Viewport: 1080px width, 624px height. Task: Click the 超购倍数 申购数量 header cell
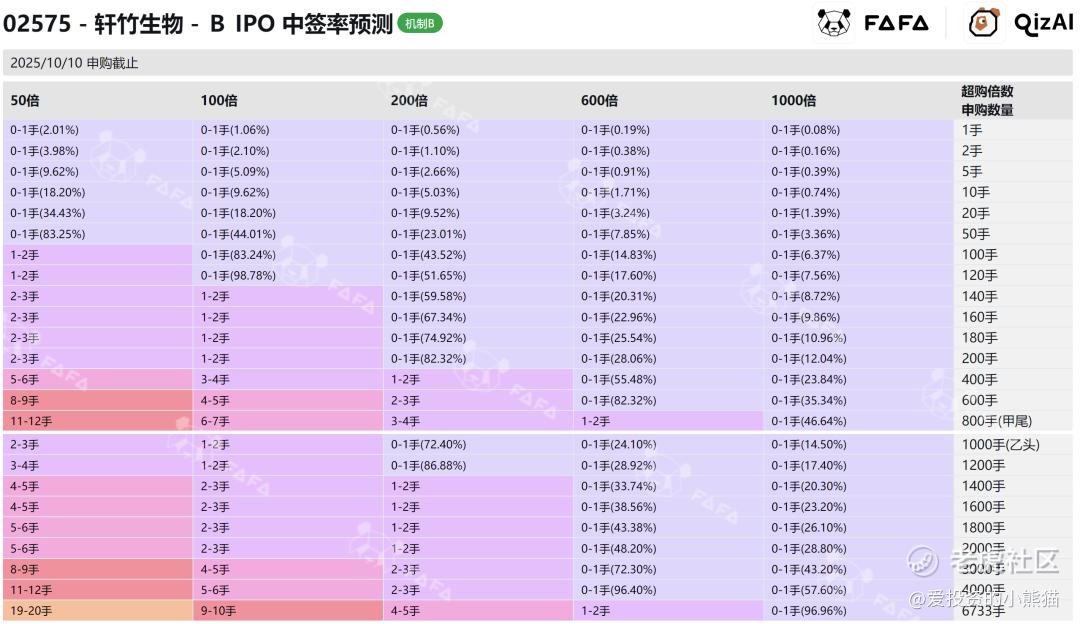click(x=987, y=100)
